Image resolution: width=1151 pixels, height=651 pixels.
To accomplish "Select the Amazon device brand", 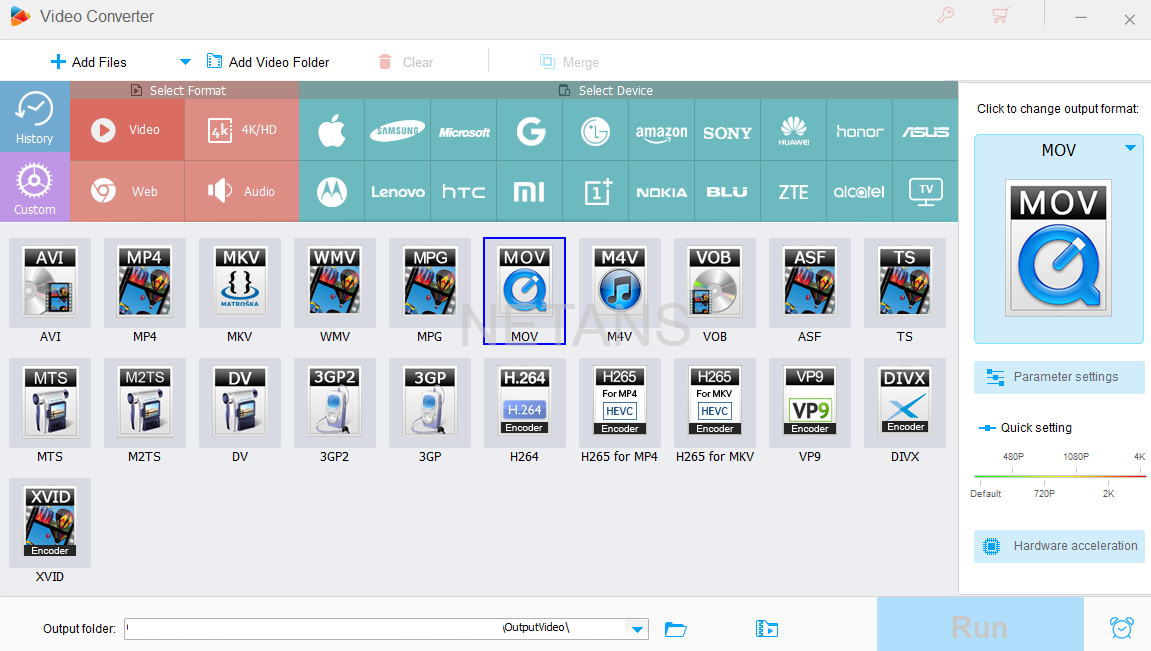I will (x=661, y=131).
